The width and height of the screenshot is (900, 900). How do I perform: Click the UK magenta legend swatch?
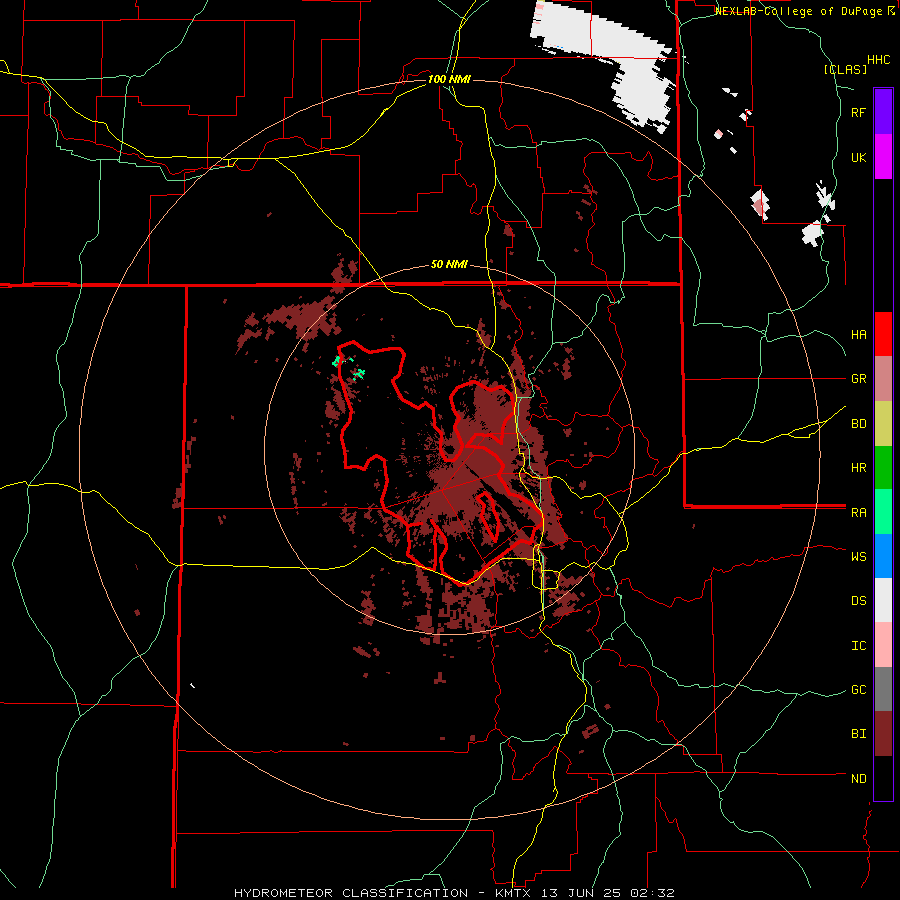(x=883, y=157)
